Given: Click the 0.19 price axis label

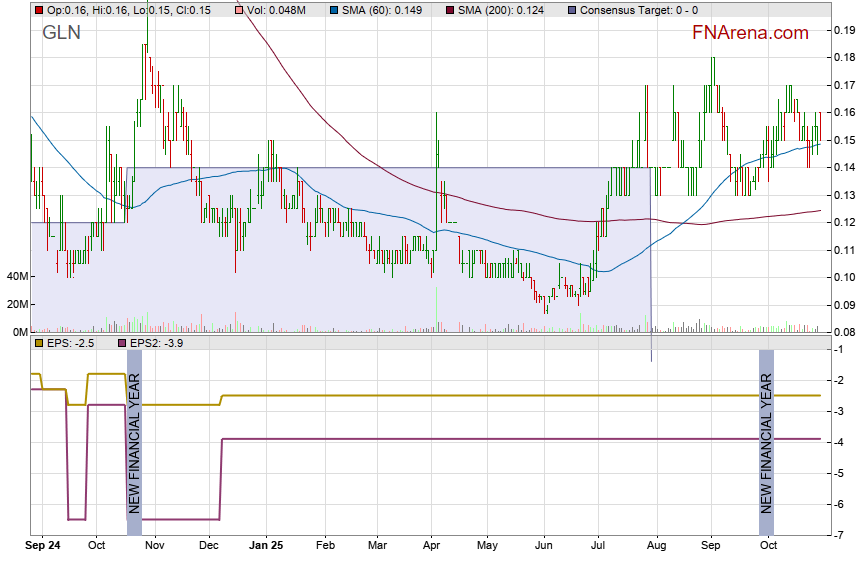Looking at the screenshot, I should click(x=843, y=30).
